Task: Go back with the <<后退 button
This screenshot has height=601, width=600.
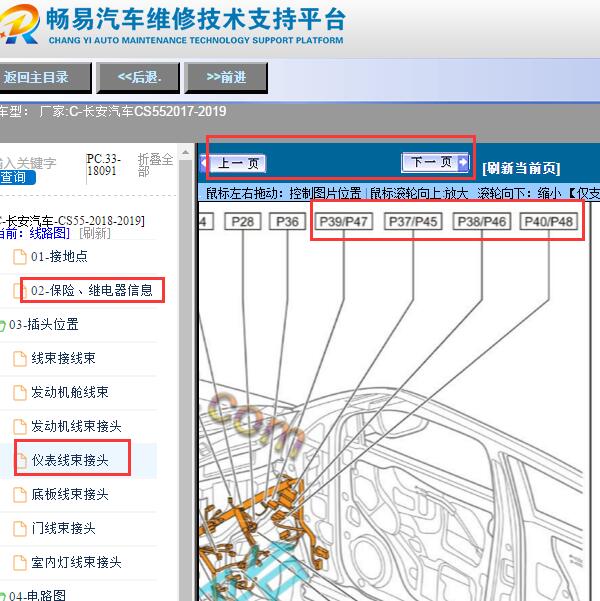Action: click(138, 78)
